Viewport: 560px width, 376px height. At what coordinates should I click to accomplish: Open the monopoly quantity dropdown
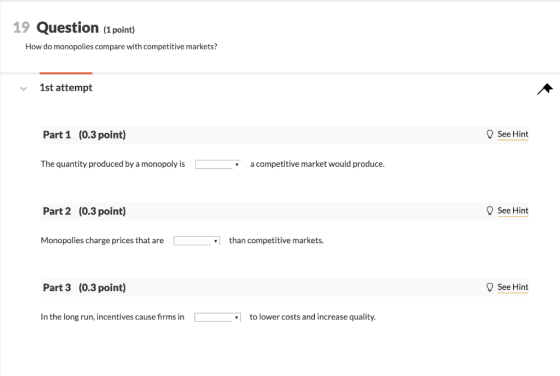click(x=218, y=164)
